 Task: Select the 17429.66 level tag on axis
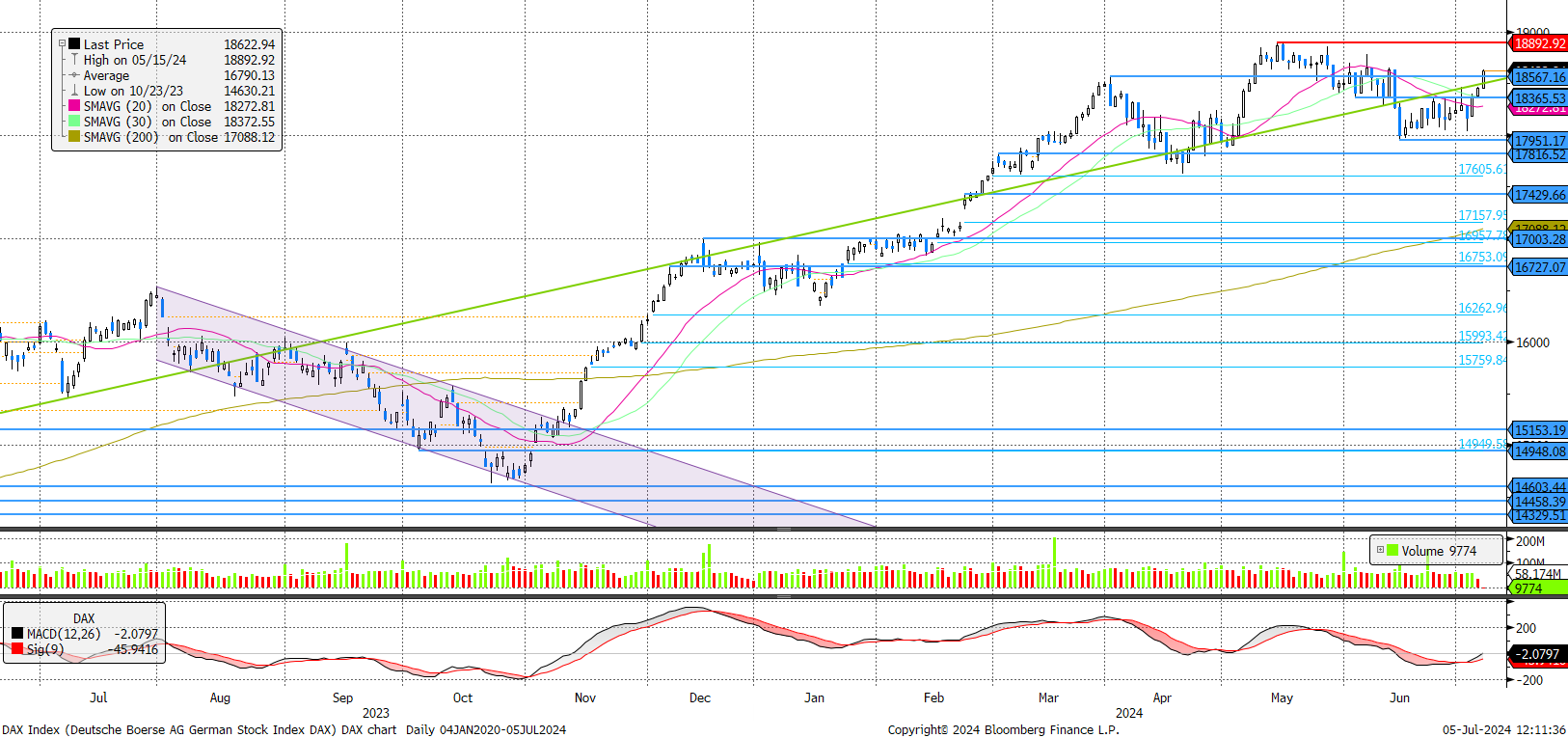tap(1539, 195)
